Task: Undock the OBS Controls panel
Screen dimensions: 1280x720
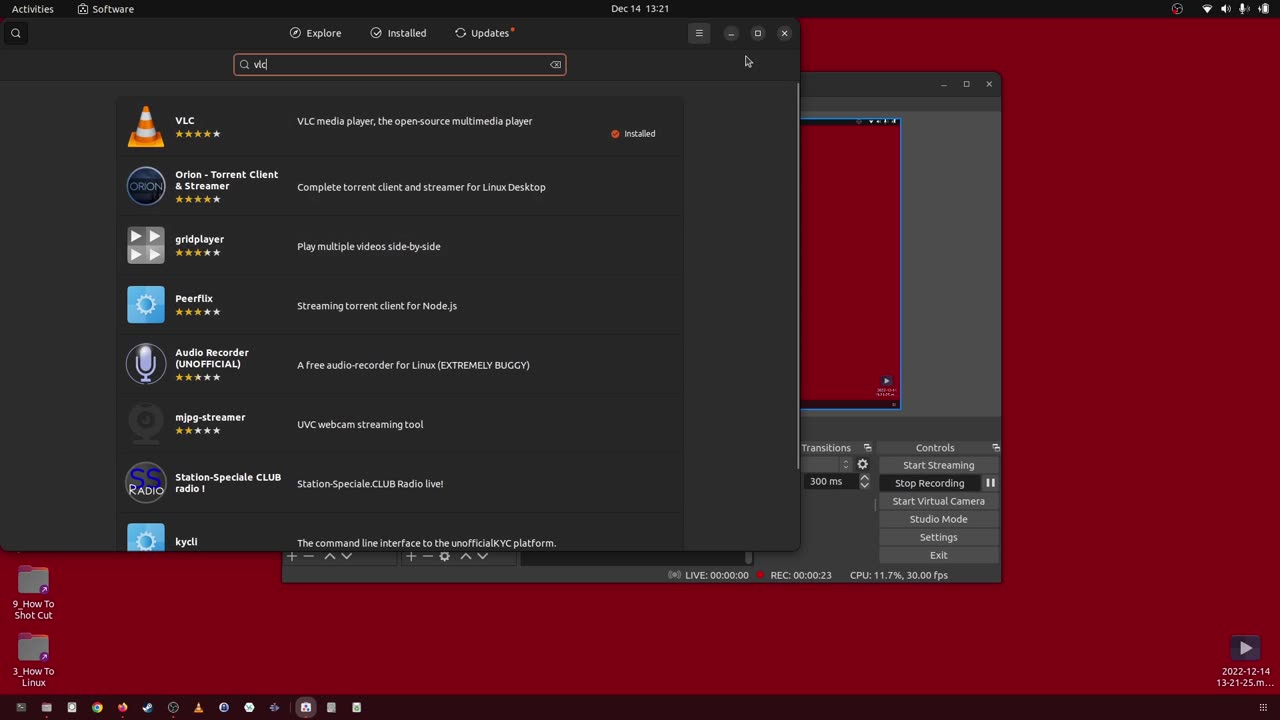Action: point(995,448)
